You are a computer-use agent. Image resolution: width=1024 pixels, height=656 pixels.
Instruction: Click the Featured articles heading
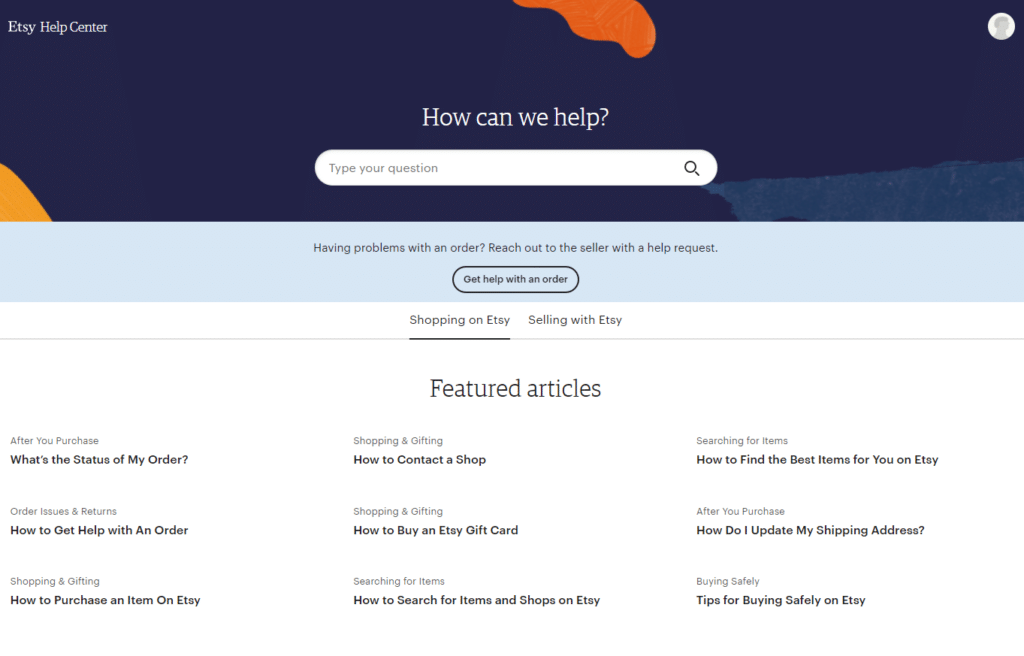[515, 389]
